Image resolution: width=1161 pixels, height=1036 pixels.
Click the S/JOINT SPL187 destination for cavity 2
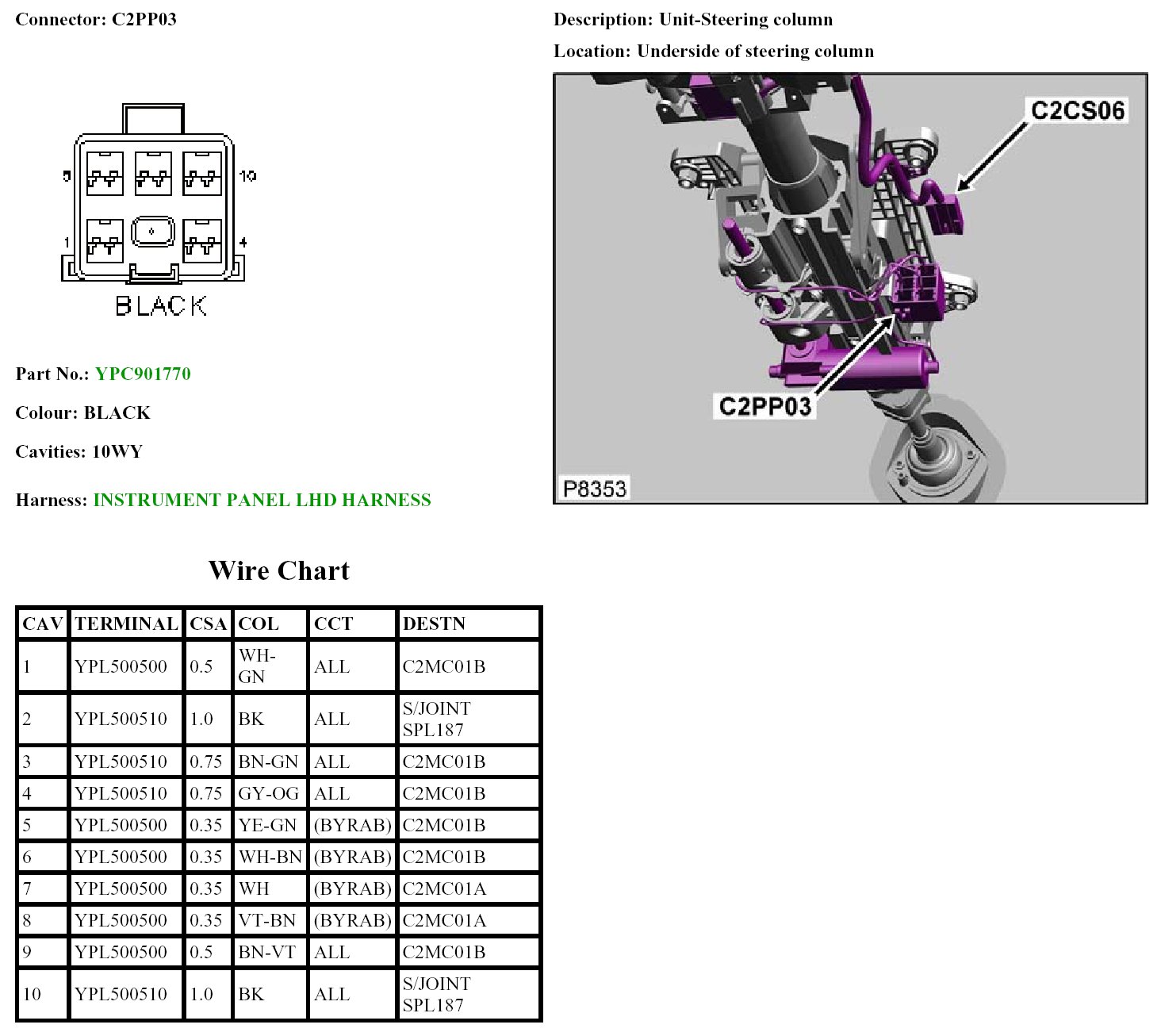[x=436, y=719]
